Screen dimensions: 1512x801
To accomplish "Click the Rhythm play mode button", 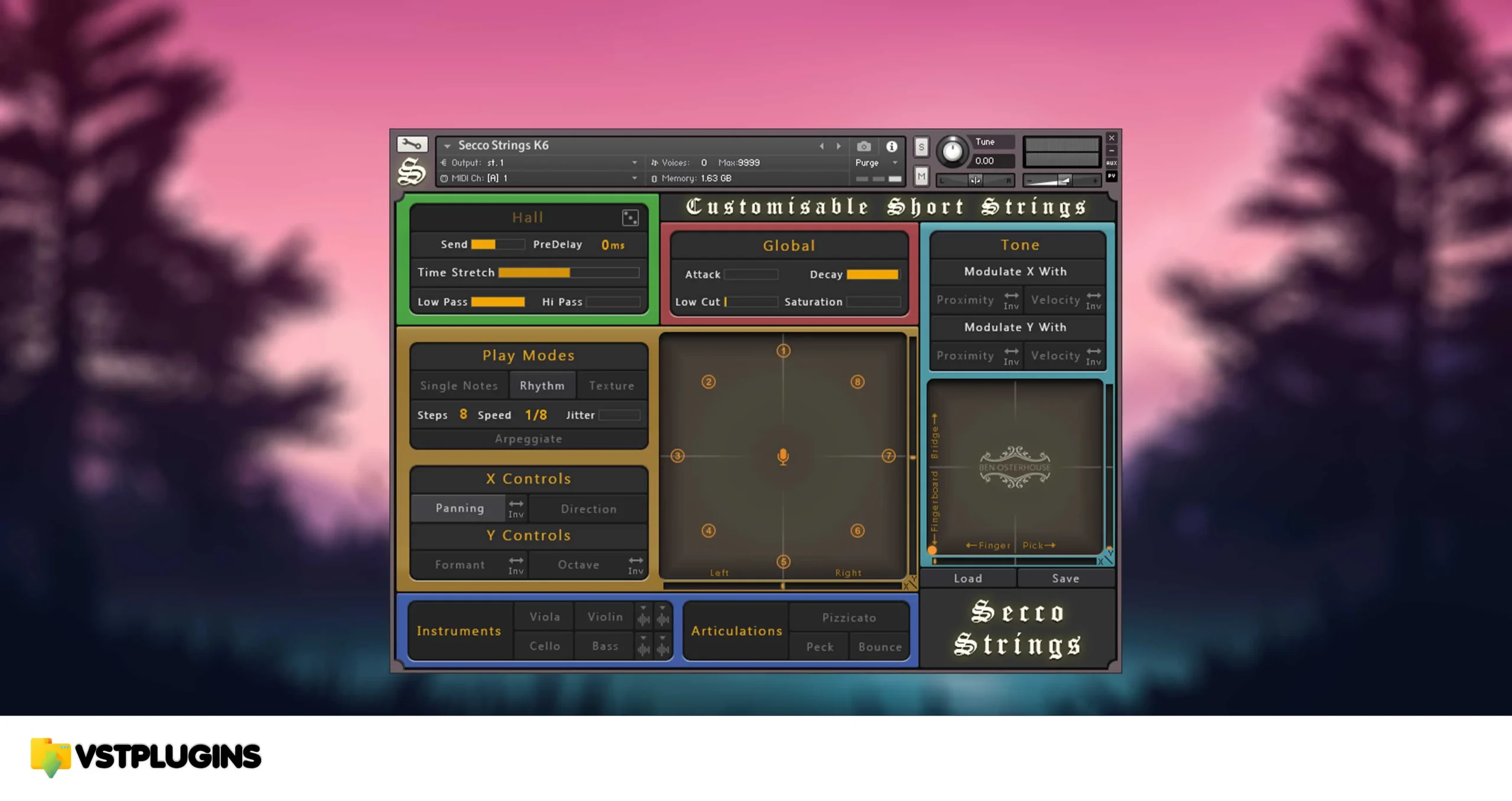I will pyautogui.click(x=541, y=385).
